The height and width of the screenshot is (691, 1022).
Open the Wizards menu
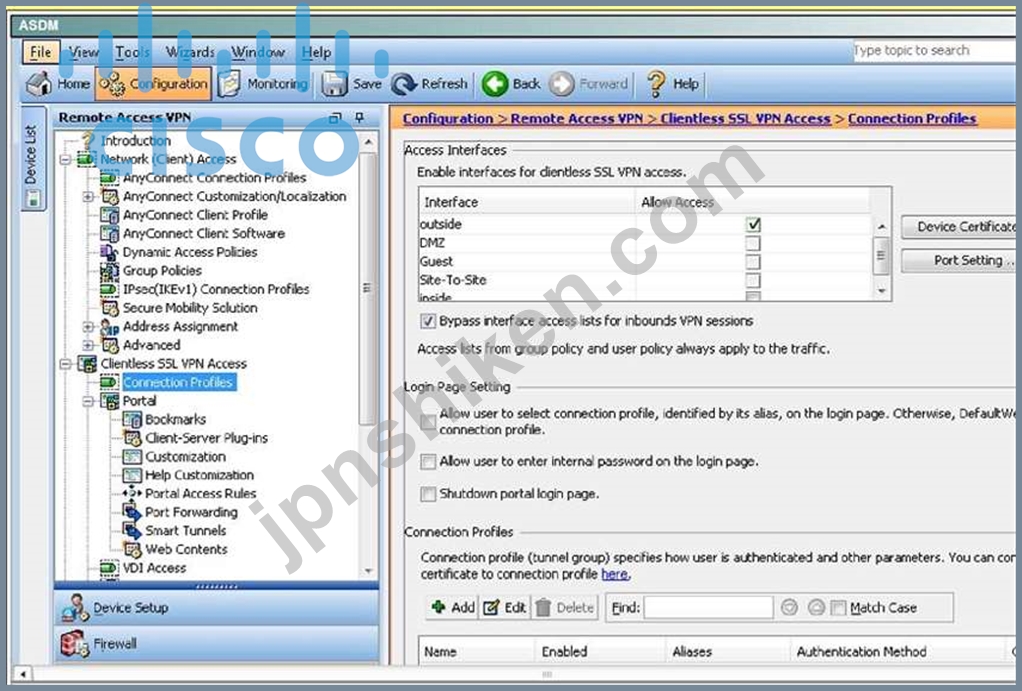pos(190,52)
